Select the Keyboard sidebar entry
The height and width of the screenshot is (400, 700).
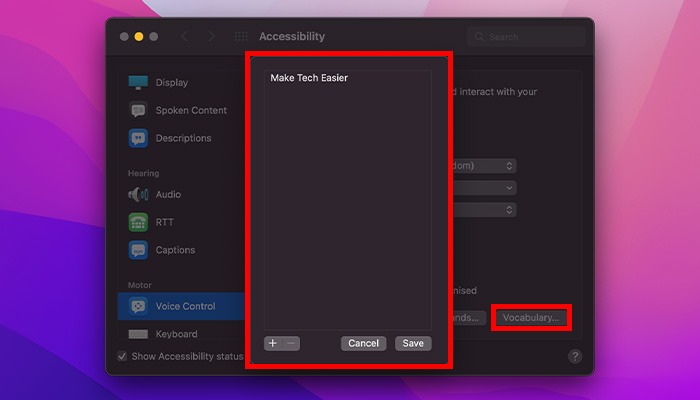click(181, 334)
